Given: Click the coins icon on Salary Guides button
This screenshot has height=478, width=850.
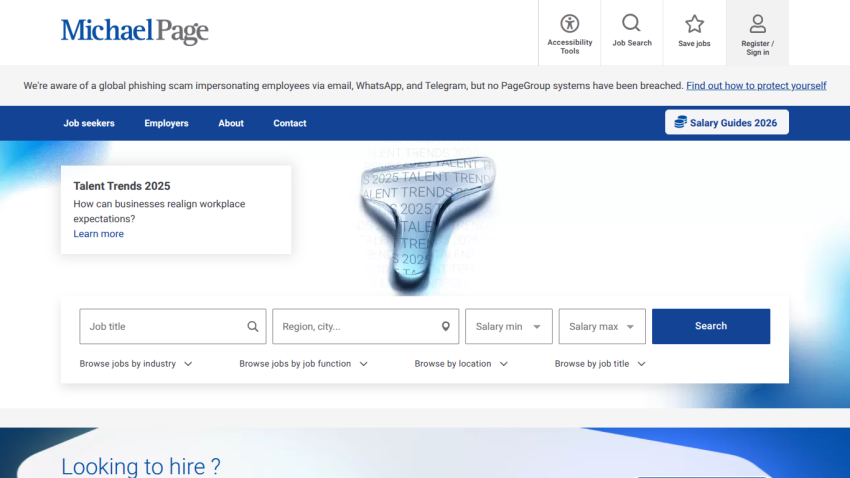Looking at the screenshot, I should coord(680,122).
